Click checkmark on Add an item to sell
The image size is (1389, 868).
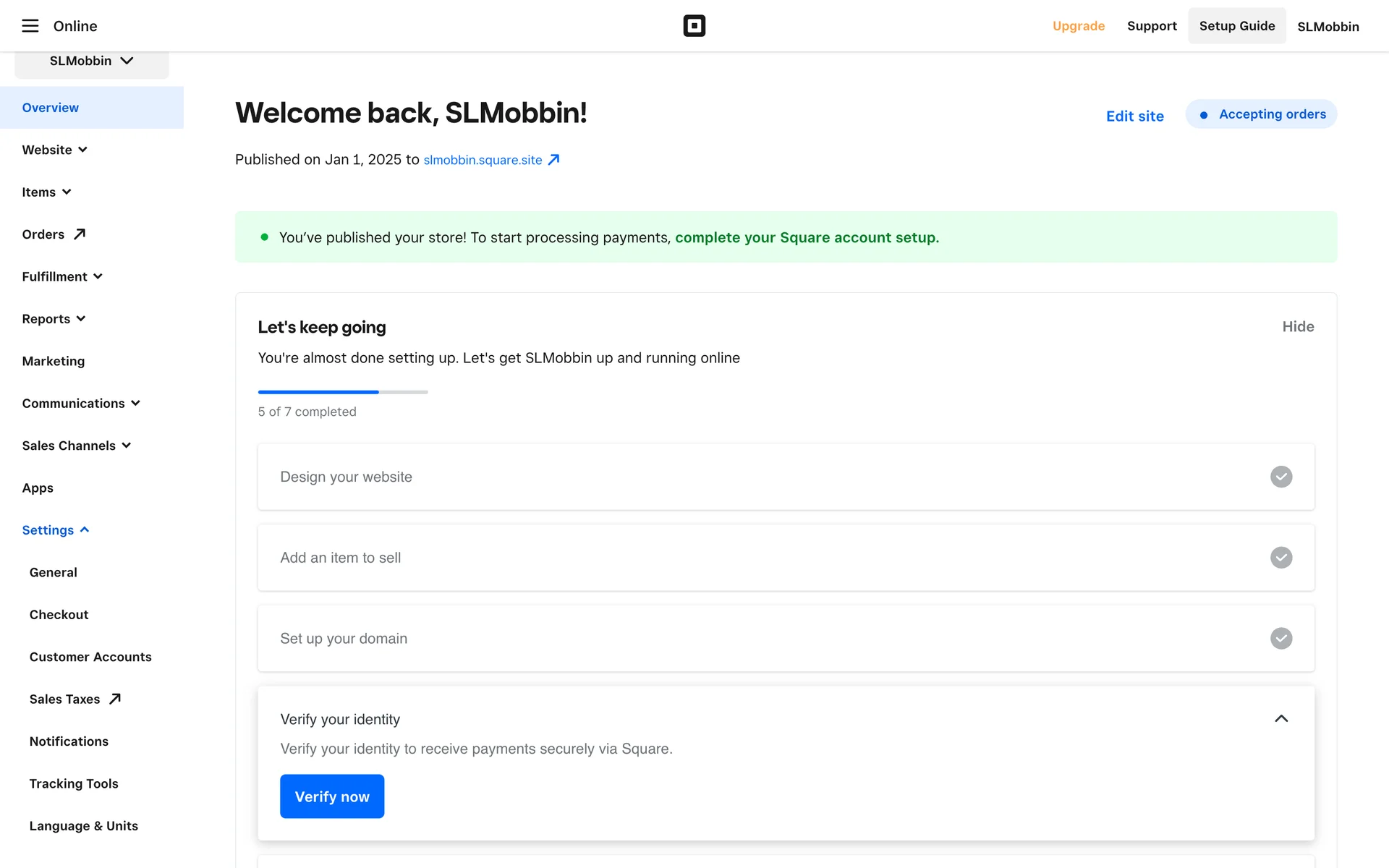click(1280, 558)
